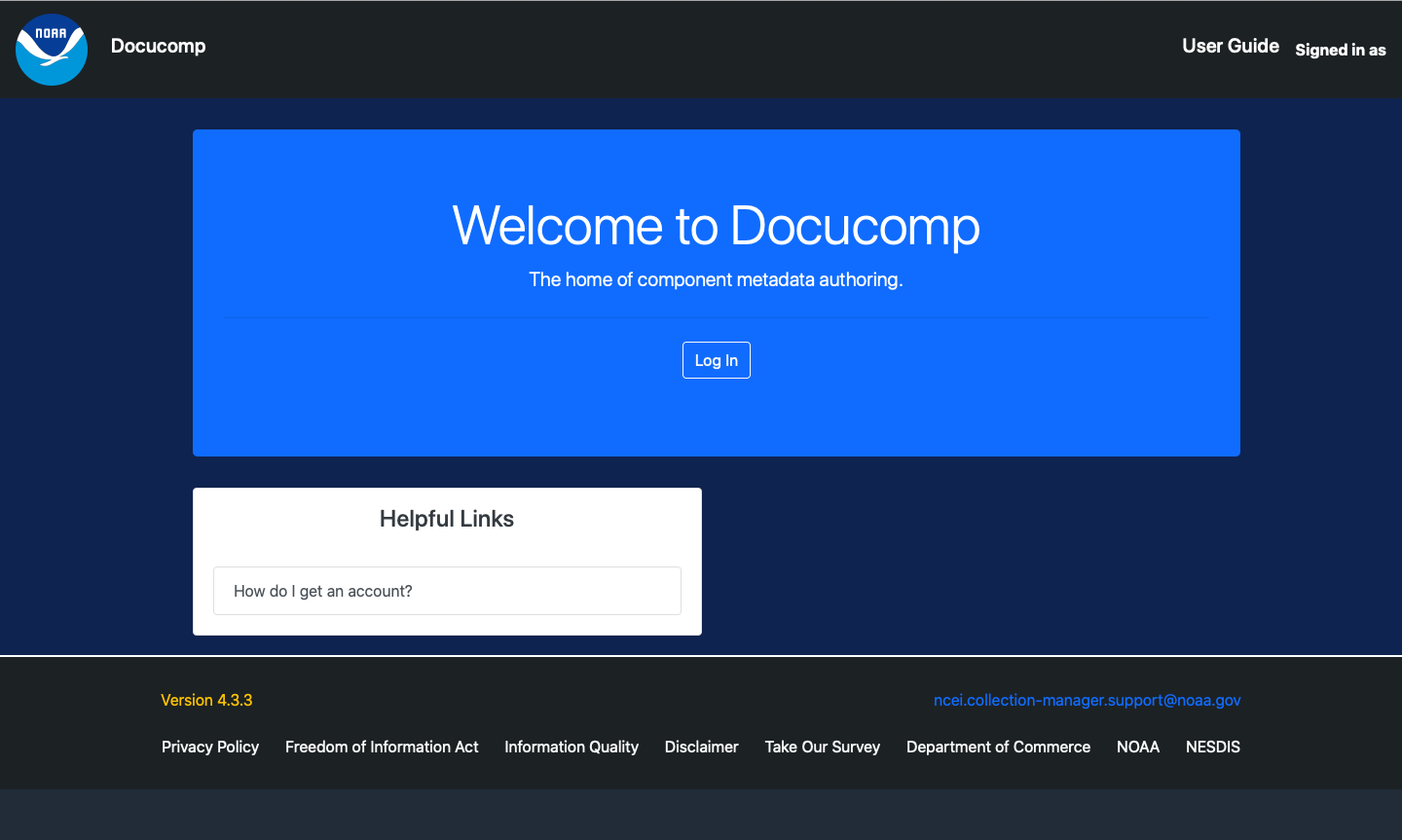Click the component metadata authoring tagline

point(717,279)
